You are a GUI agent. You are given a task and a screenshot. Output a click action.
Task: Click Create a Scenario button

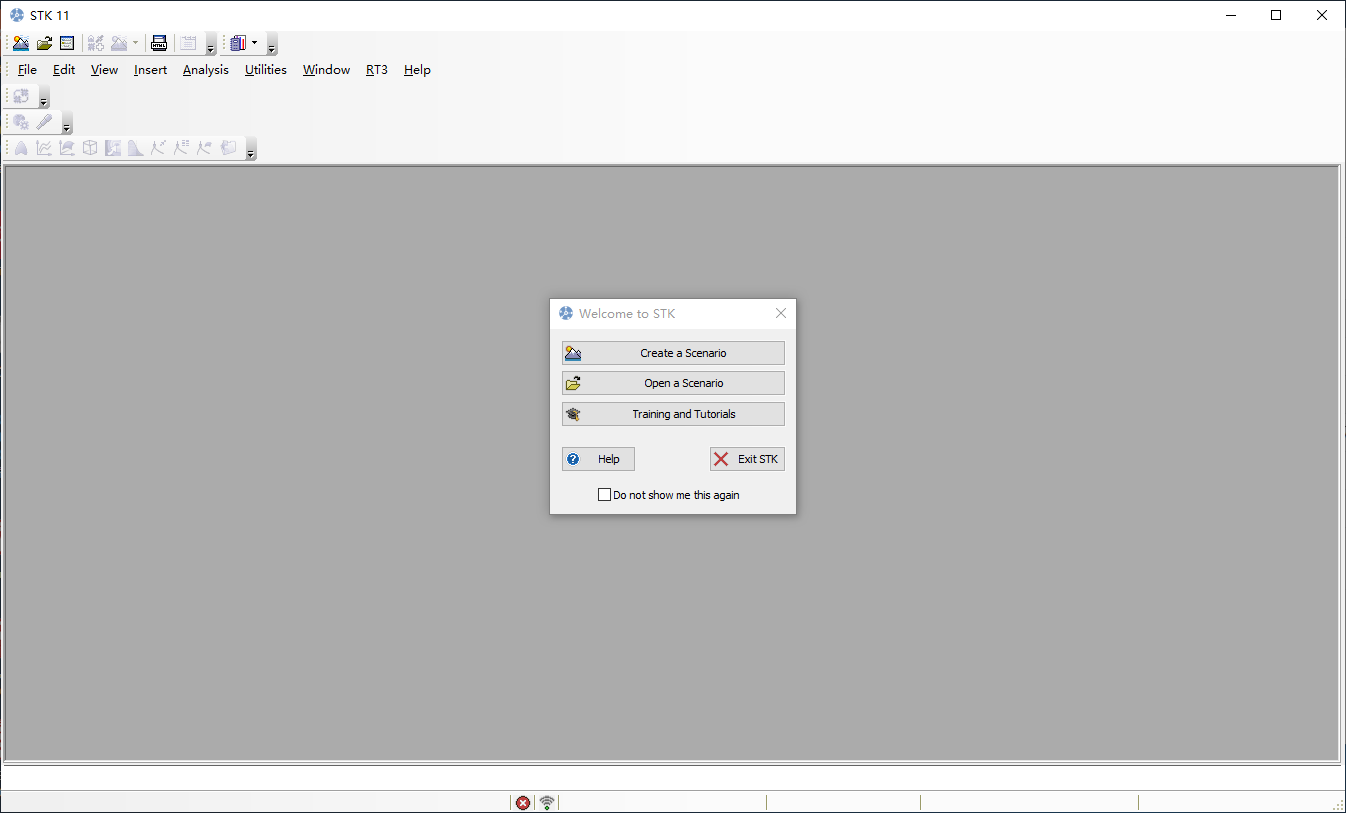(x=673, y=353)
